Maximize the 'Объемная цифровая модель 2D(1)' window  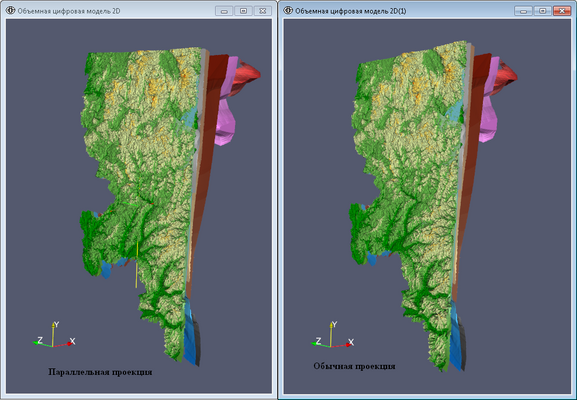coord(542,11)
